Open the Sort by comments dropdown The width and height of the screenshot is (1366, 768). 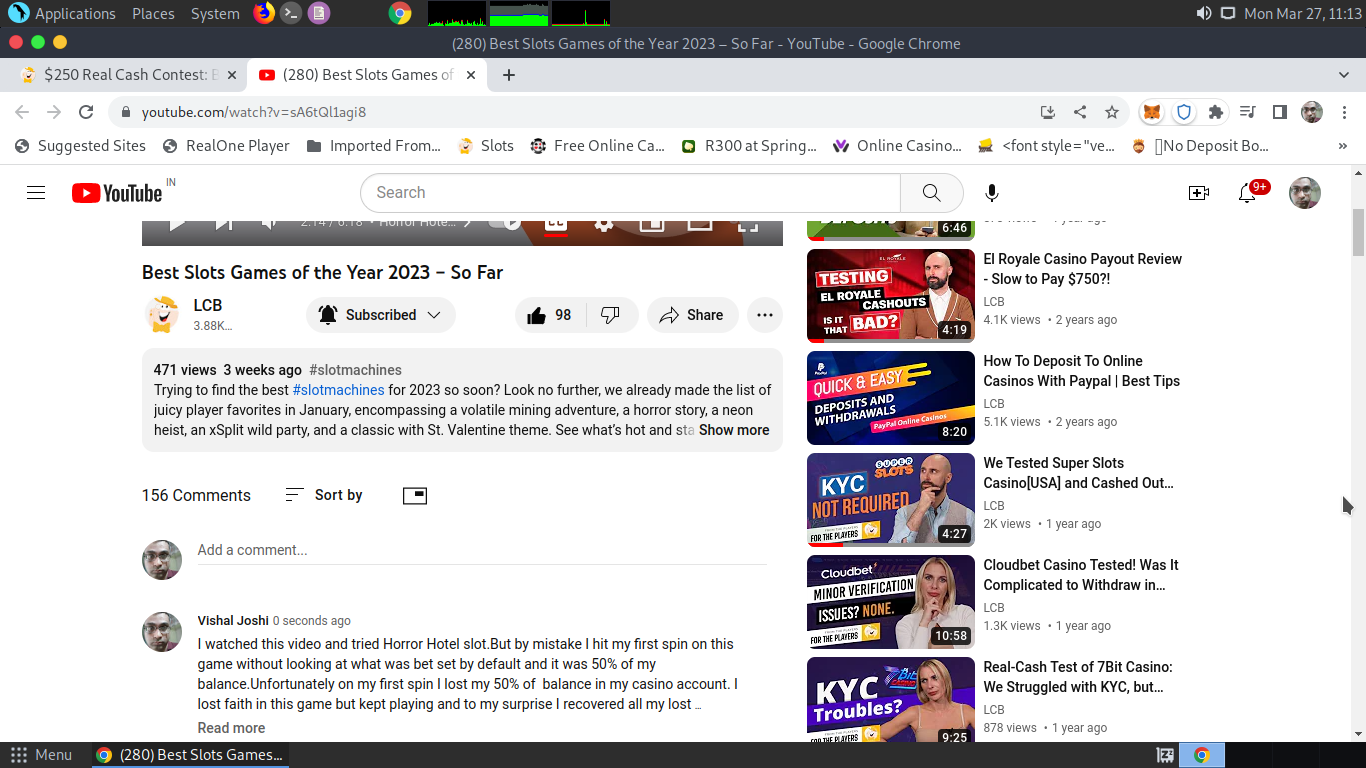(324, 495)
